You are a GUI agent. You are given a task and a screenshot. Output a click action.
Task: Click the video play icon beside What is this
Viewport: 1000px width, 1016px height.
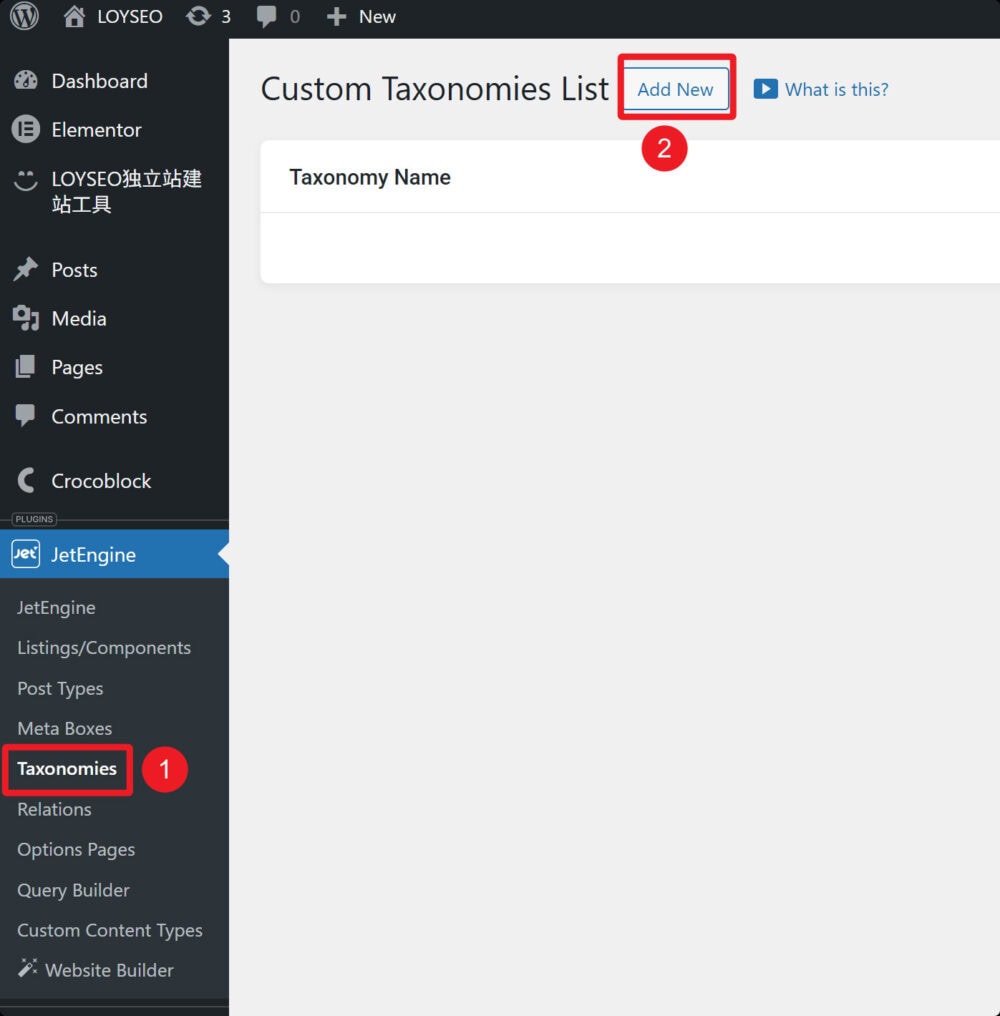pos(765,89)
